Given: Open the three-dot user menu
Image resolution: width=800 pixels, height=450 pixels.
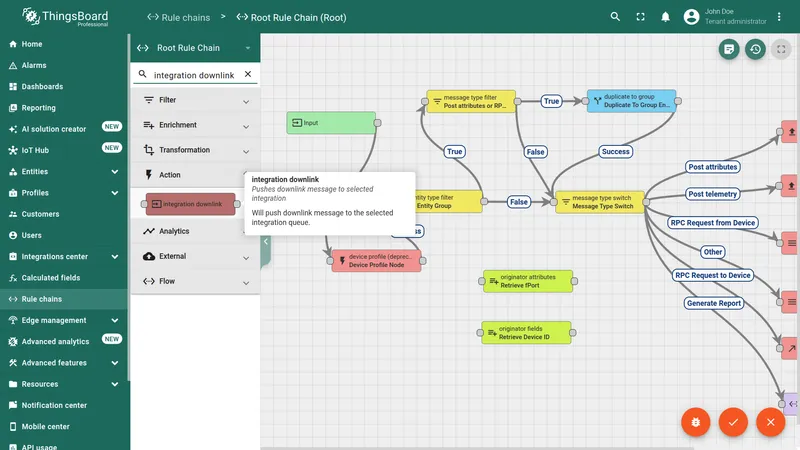Looking at the screenshot, I should [779, 17].
